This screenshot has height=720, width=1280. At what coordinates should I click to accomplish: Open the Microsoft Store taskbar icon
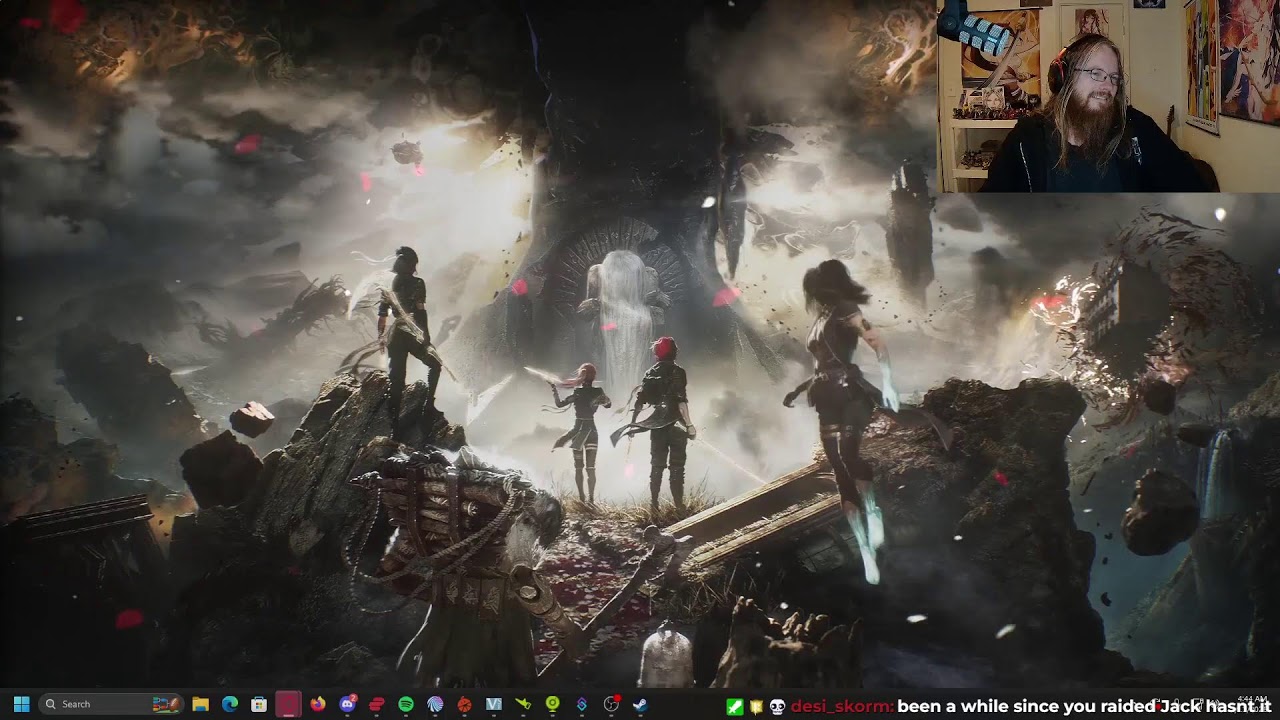click(259, 704)
